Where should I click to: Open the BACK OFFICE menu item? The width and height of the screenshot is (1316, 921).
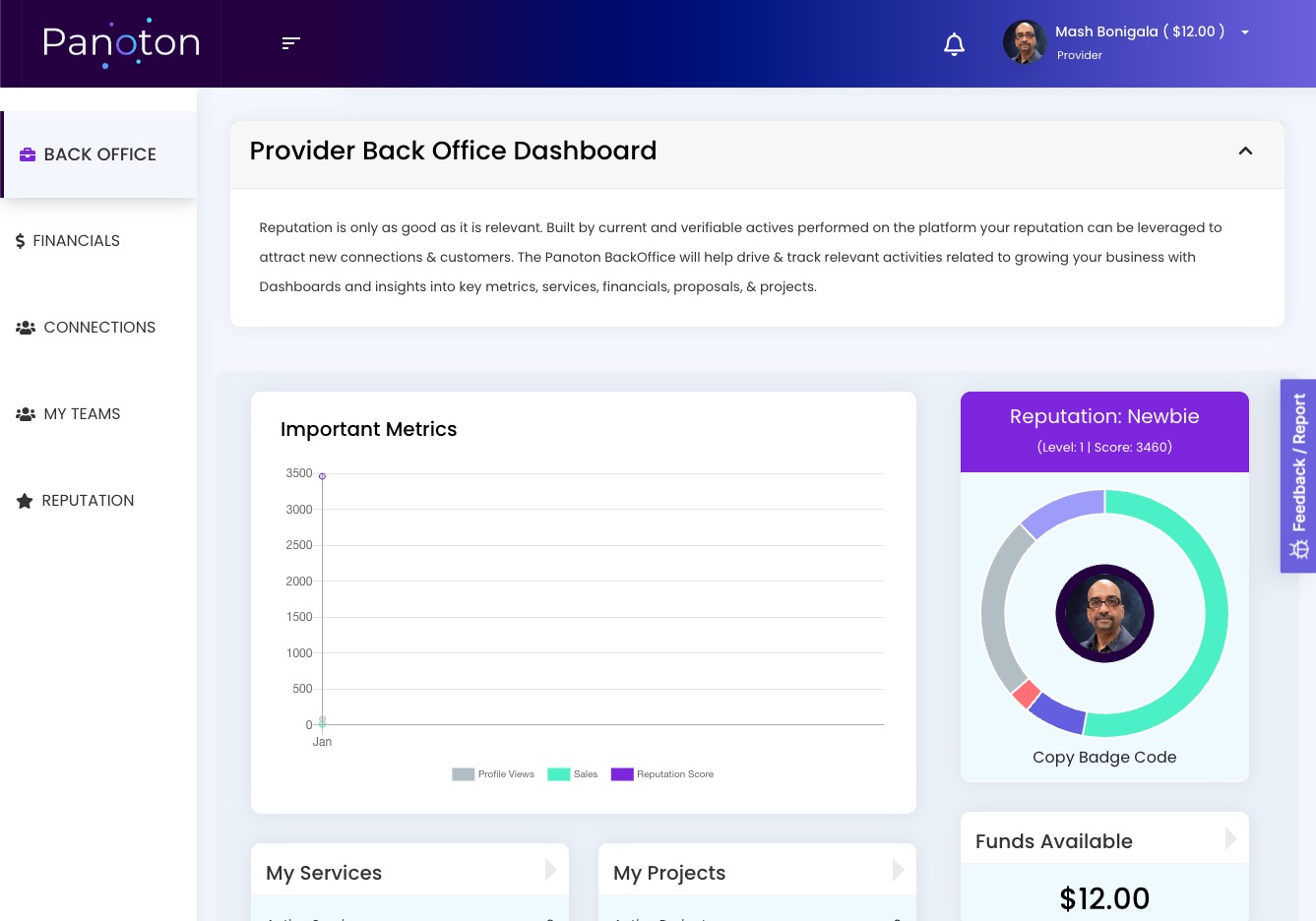pos(99,154)
